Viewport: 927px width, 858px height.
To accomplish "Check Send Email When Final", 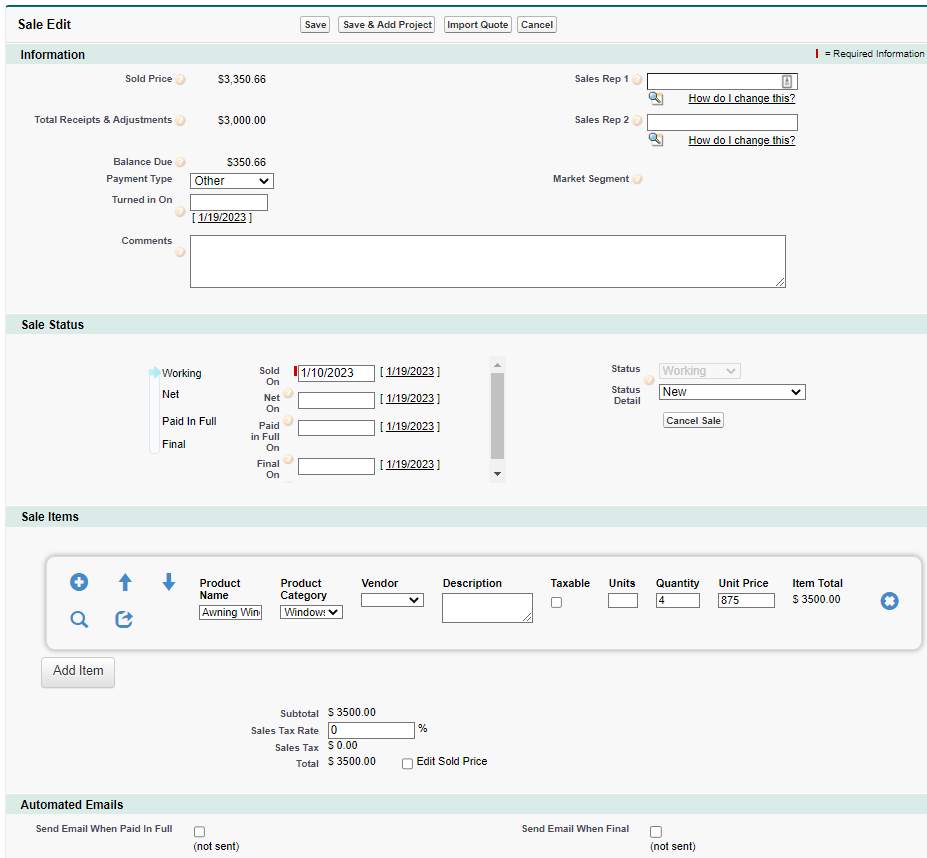I will tap(656, 832).
